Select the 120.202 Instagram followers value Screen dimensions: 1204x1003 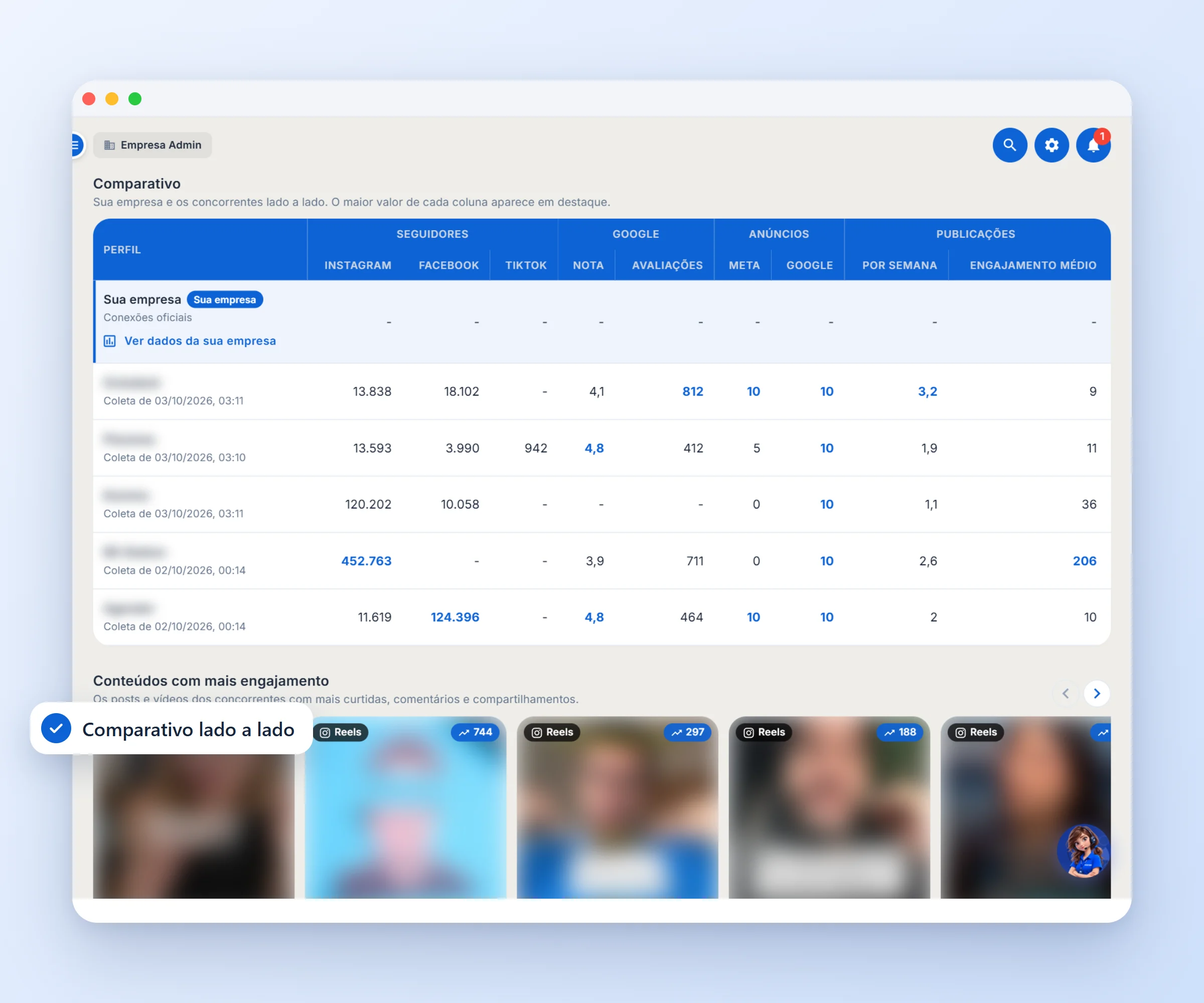[x=368, y=505]
